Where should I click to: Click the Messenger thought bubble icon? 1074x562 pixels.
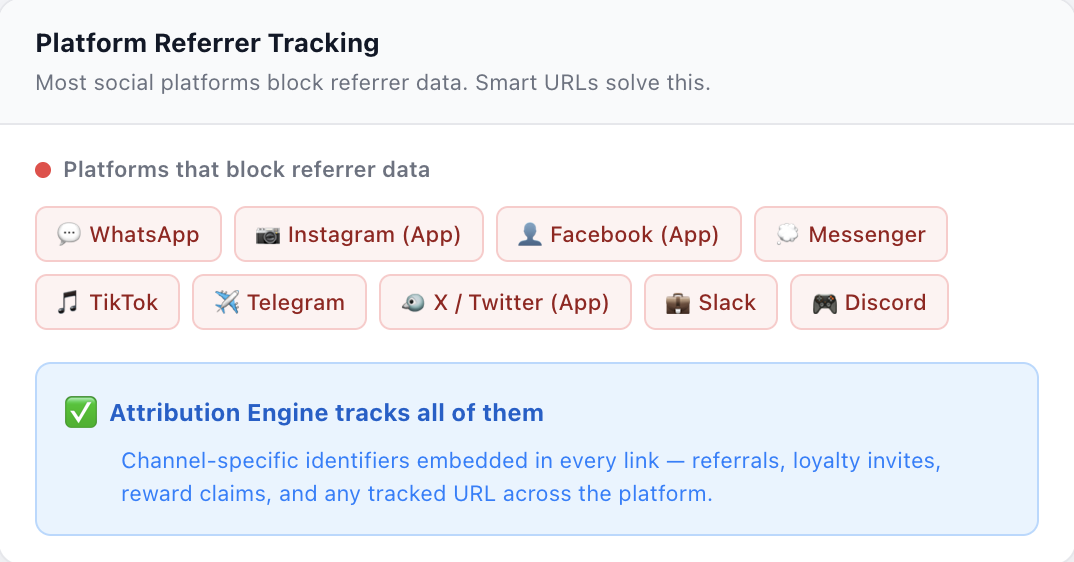pos(787,235)
